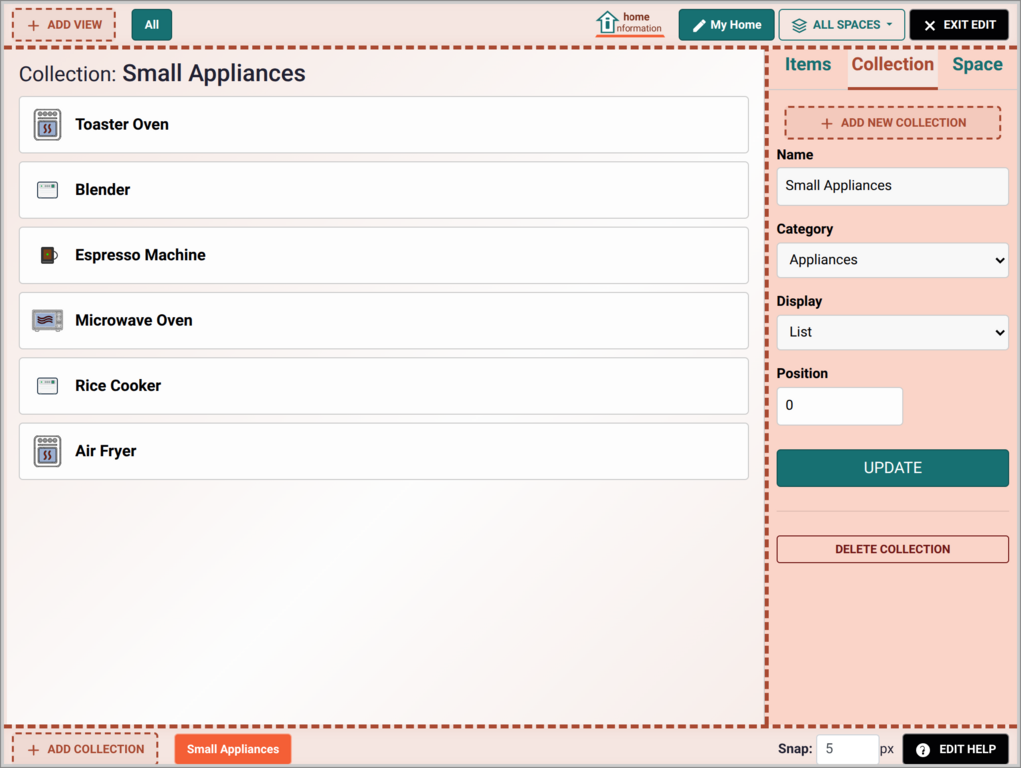This screenshot has width=1021, height=768.
Task: Click the Toaster Oven appliance icon
Action: (48, 124)
